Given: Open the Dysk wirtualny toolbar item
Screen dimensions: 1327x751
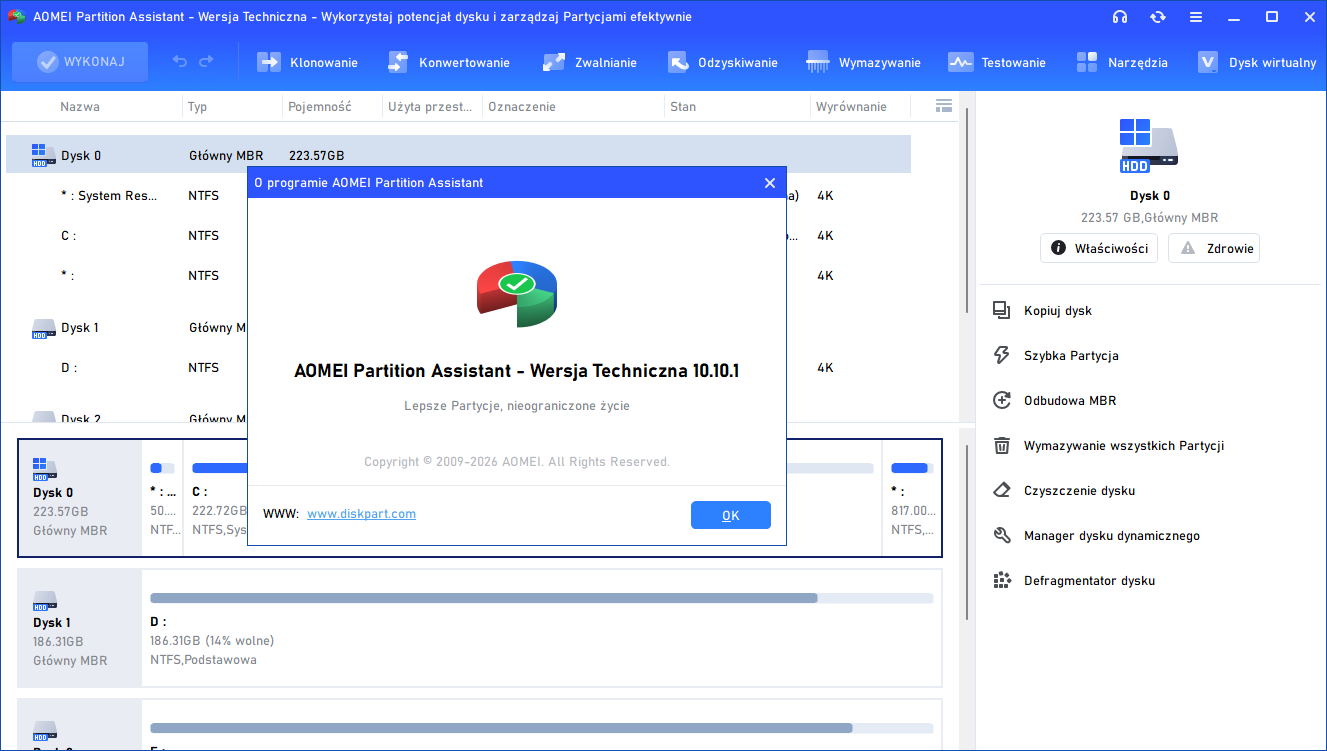Looking at the screenshot, I should 1257,62.
